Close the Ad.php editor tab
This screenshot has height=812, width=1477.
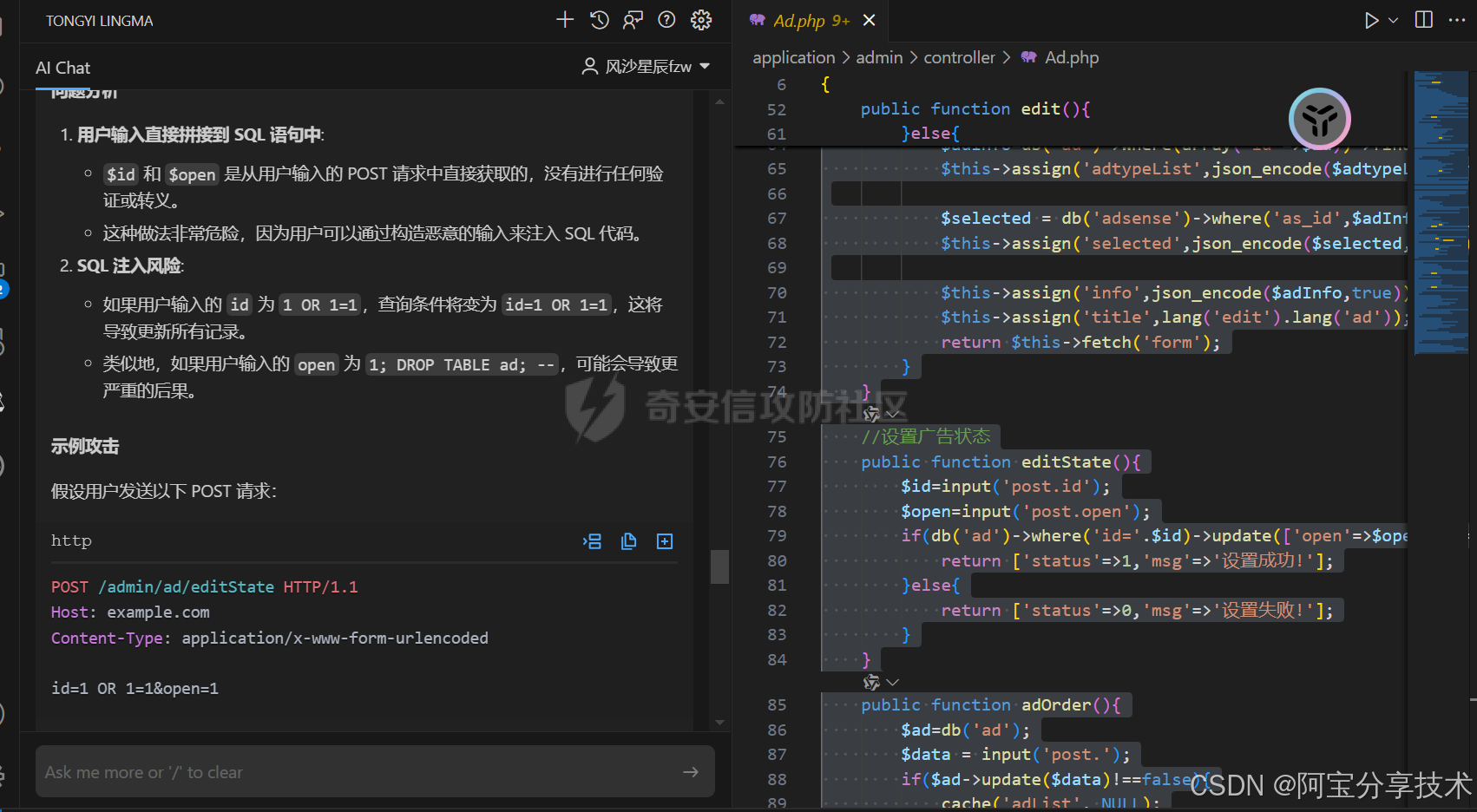(869, 20)
